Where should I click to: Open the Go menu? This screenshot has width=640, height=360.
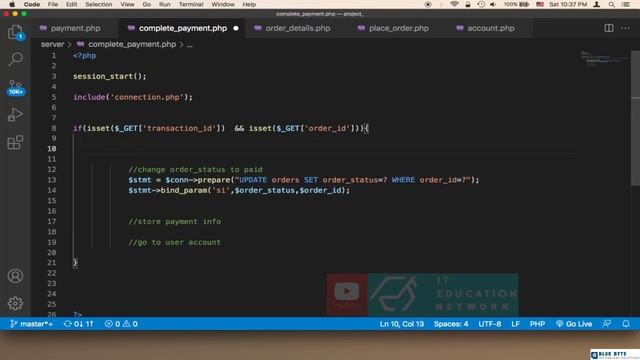(x=147, y=4)
